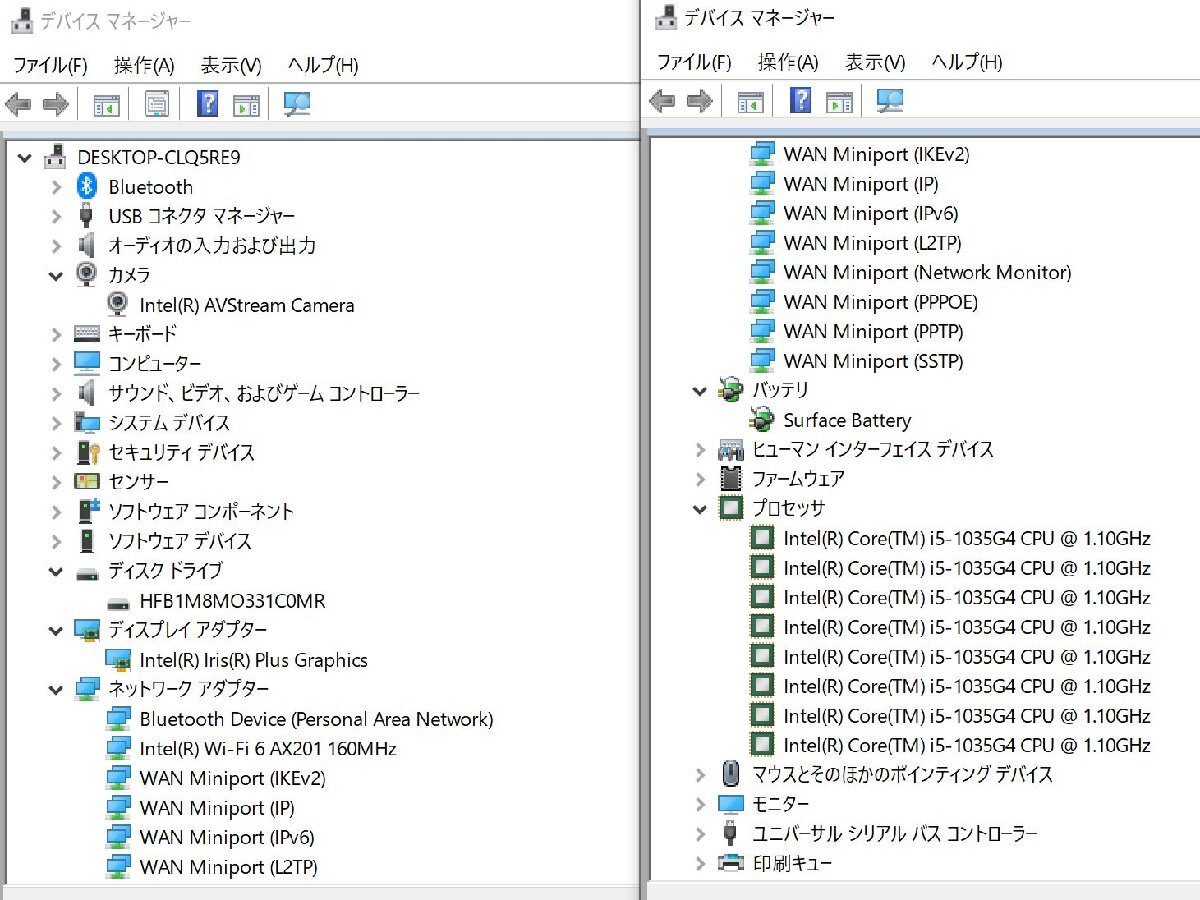Select システム デバイス category label
This screenshot has height=900, width=1200.
(x=169, y=423)
